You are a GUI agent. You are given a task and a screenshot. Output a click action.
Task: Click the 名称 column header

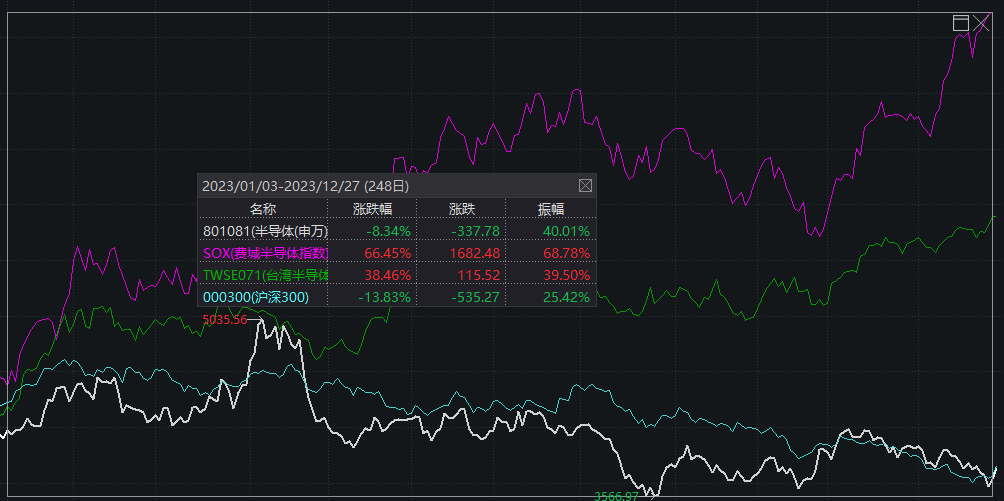tap(263, 209)
